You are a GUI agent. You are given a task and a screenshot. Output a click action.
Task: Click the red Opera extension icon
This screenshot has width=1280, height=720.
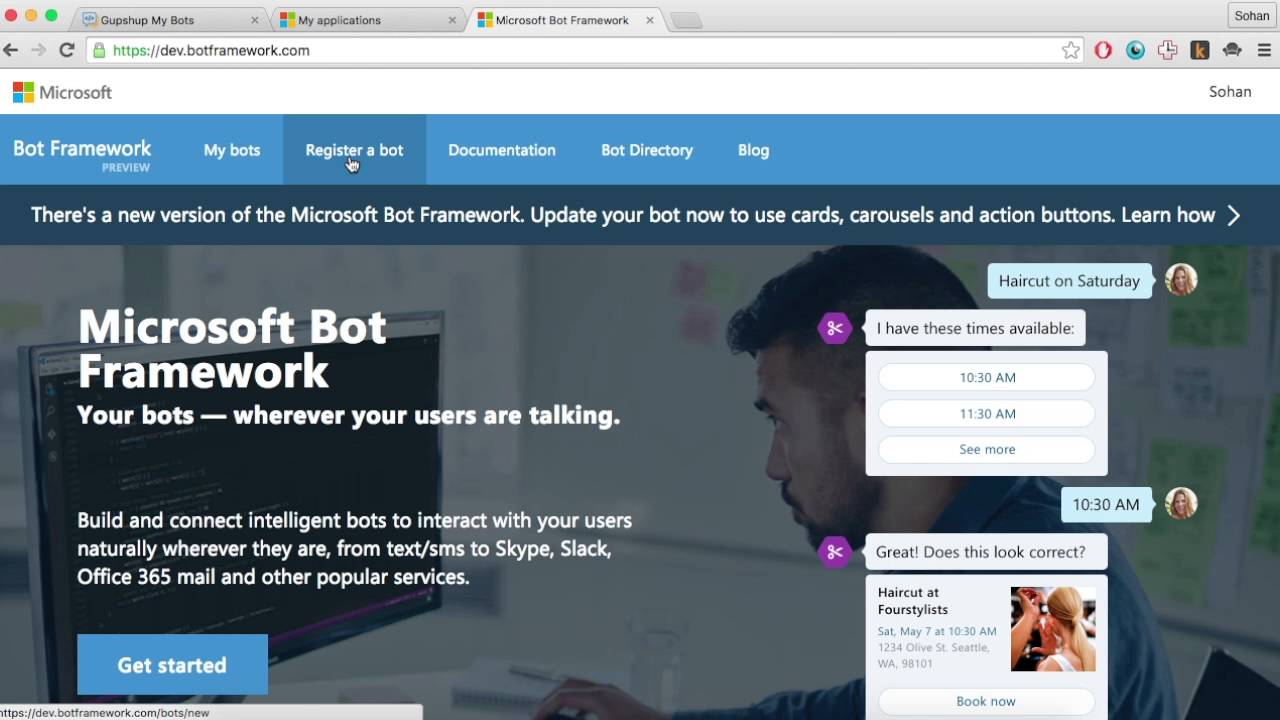[1103, 50]
